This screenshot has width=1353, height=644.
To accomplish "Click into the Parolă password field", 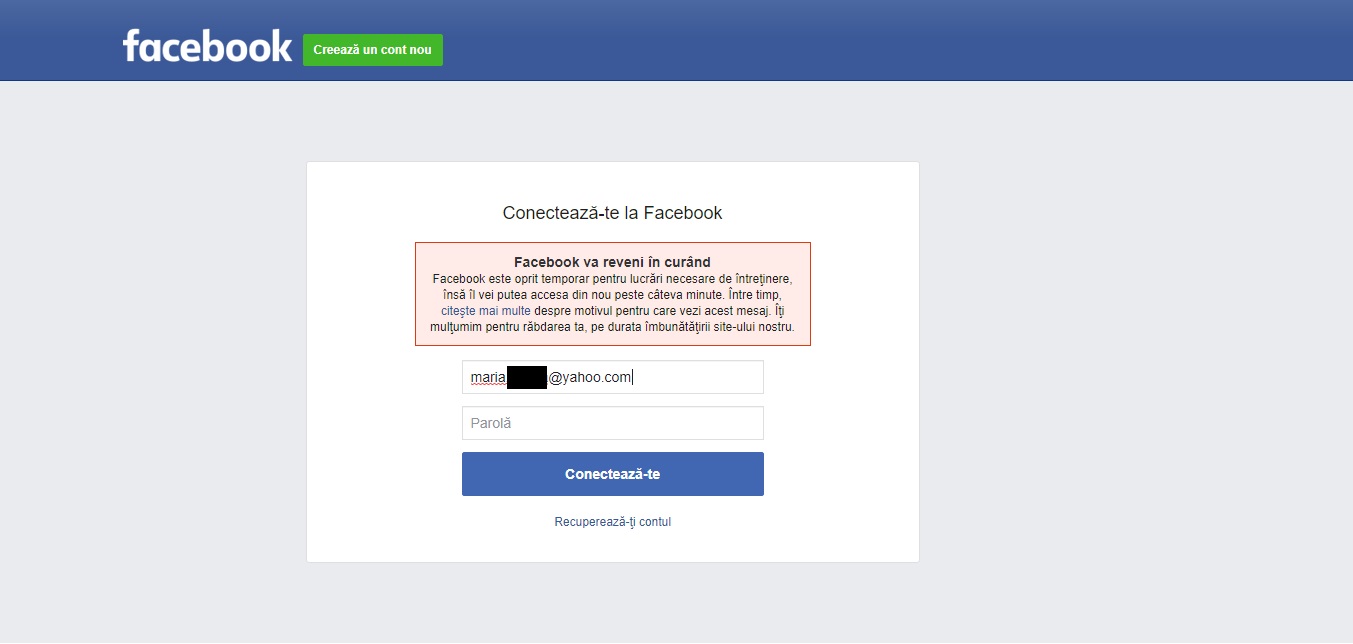I will [612, 423].
